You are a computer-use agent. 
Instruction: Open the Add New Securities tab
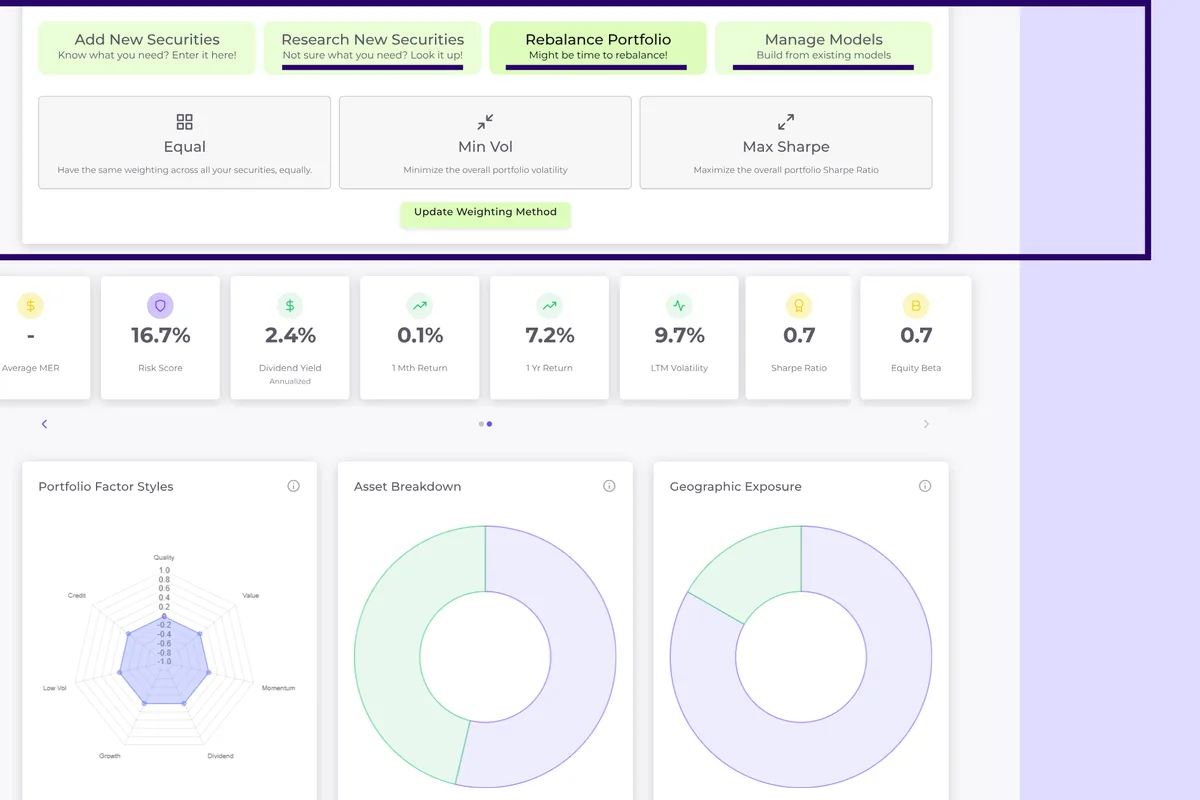tap(147, 47)
